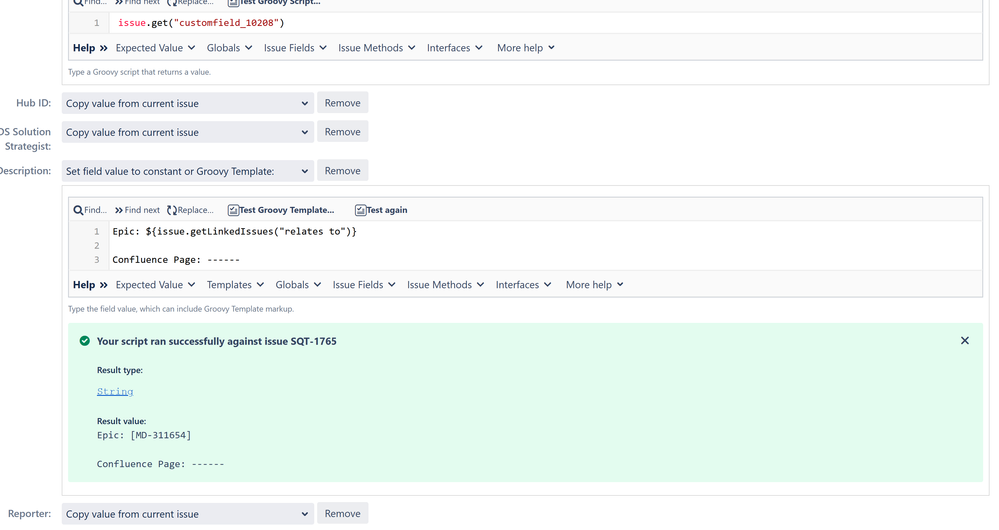
Task: Open Reporter copy value dropdown
Action: pos(187,514)
